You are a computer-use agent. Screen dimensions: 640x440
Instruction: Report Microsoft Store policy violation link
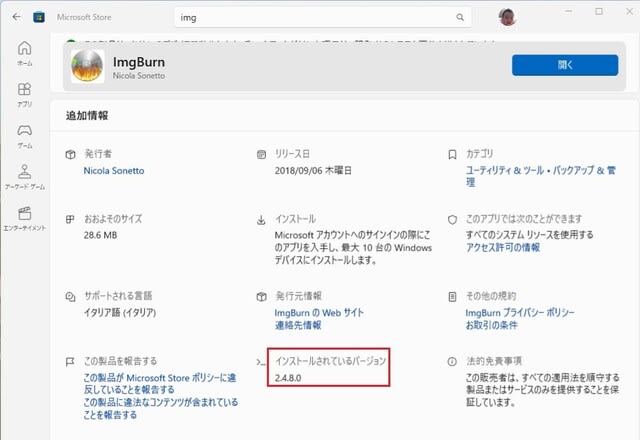tap(160, 383)
